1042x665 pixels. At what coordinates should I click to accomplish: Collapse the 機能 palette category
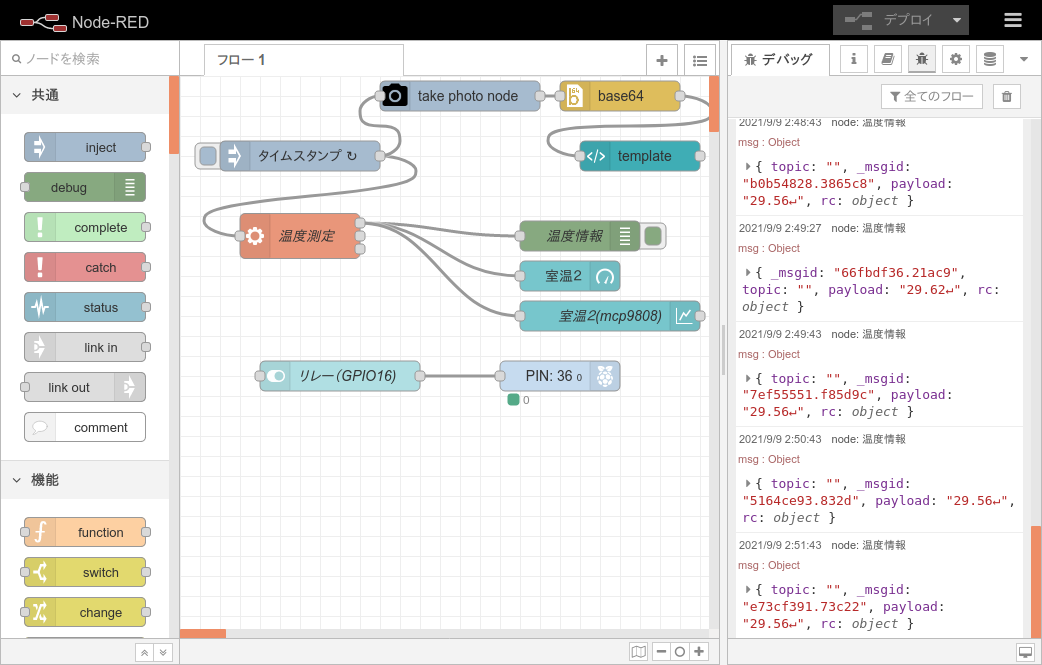[x=85, y=480]
